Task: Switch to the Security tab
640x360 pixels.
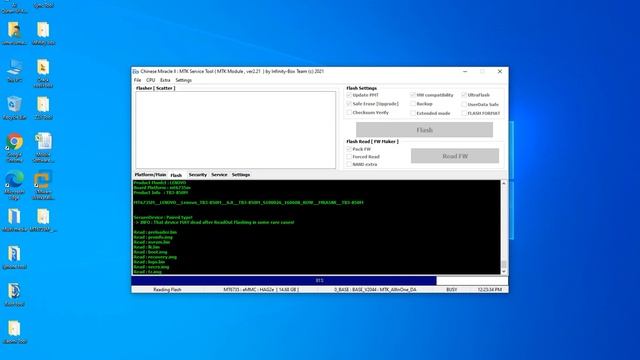Action: [198, 175]
